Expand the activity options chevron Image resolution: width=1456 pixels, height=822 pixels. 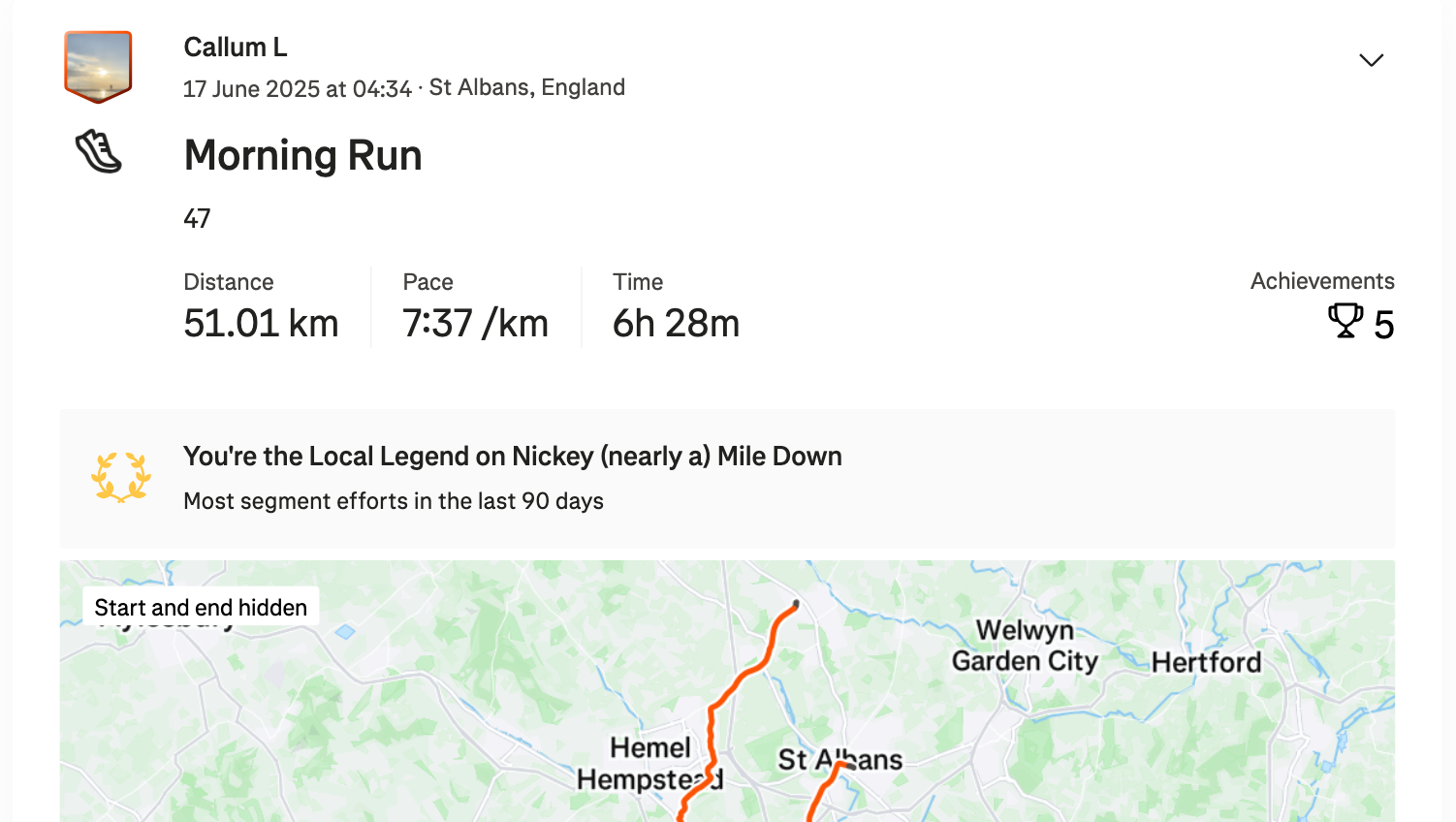(x=1371, y=60)
